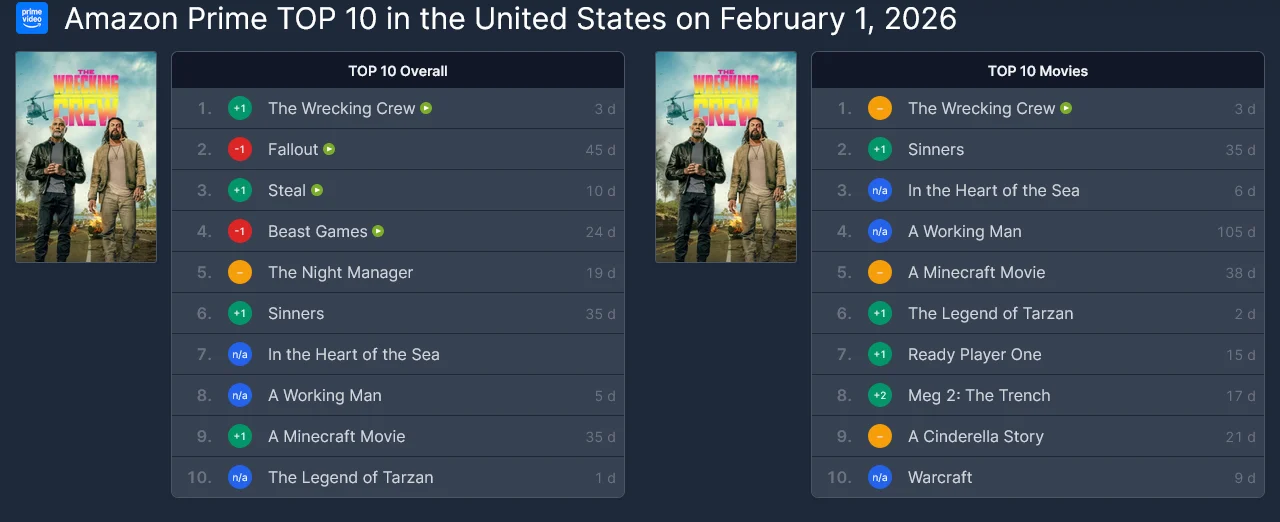Click play icon by The Wrecking Crew in Movies list
The image size is (1280, 522).
click(x=1066, y=108)
